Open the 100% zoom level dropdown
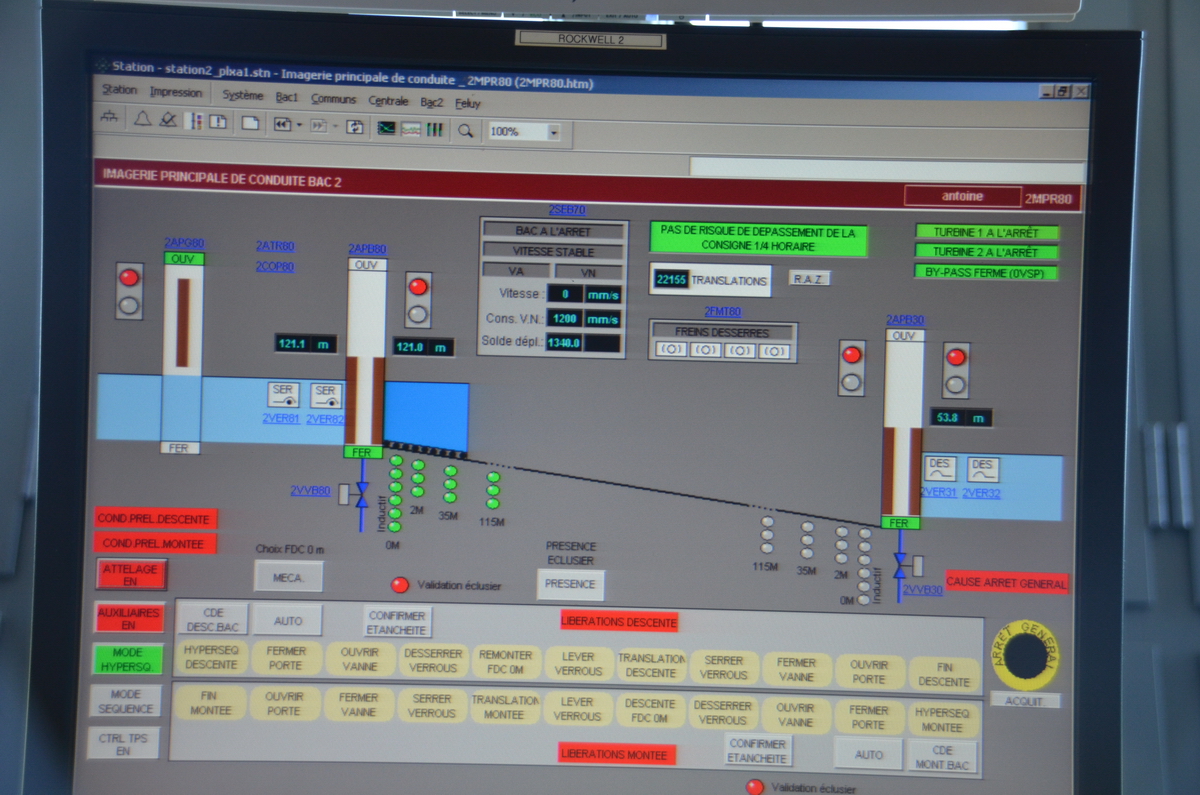Image resolution: width=1200 pixels, height=795 pixels. click(553, 132)
